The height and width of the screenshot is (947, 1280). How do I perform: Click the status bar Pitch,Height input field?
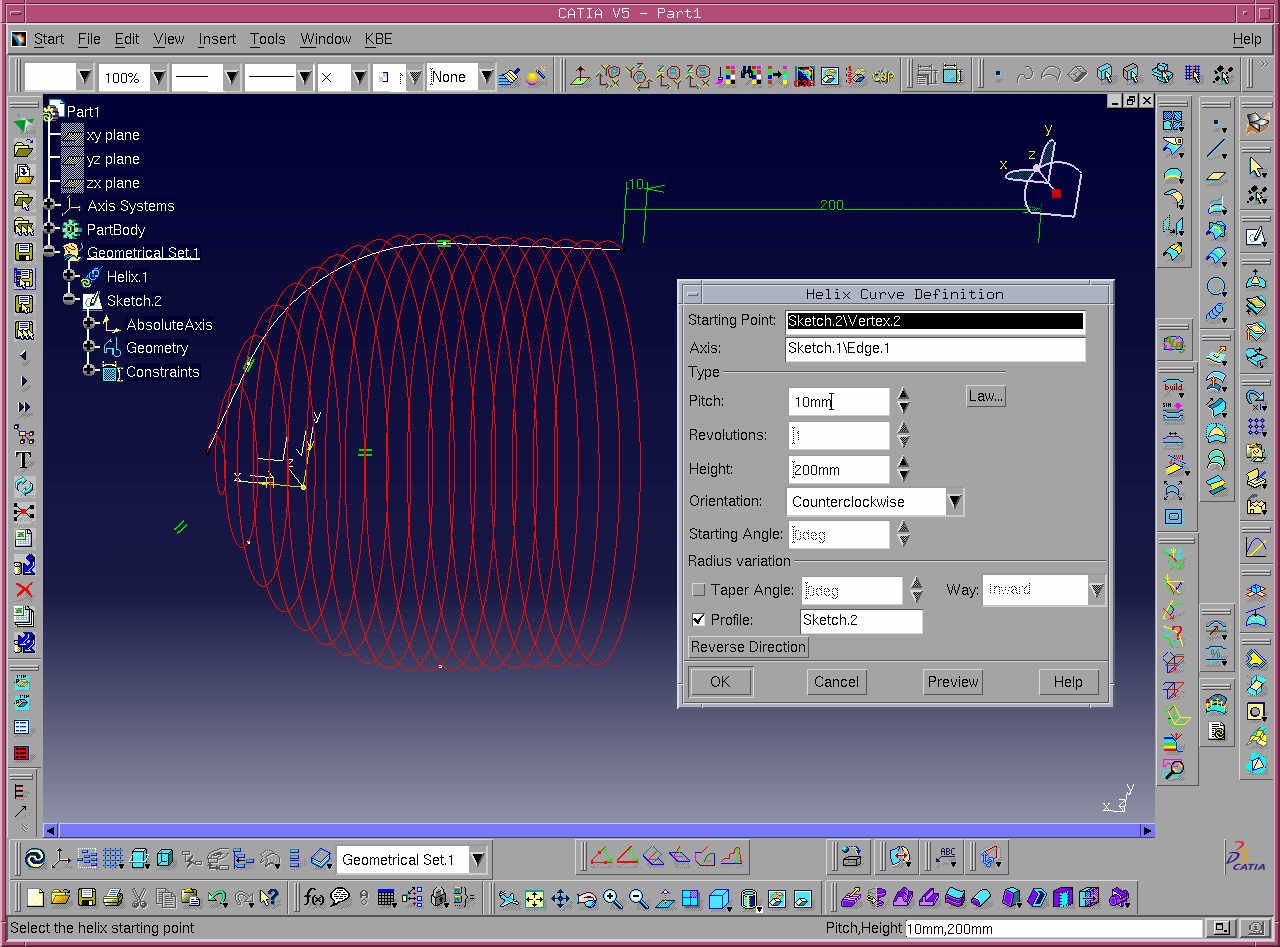1053,929
